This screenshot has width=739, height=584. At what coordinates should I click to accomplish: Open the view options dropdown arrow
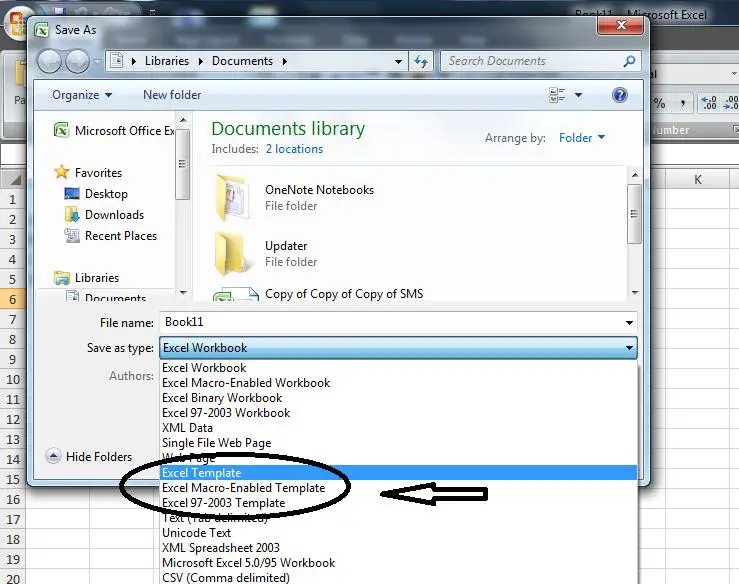tap(578, 95)
